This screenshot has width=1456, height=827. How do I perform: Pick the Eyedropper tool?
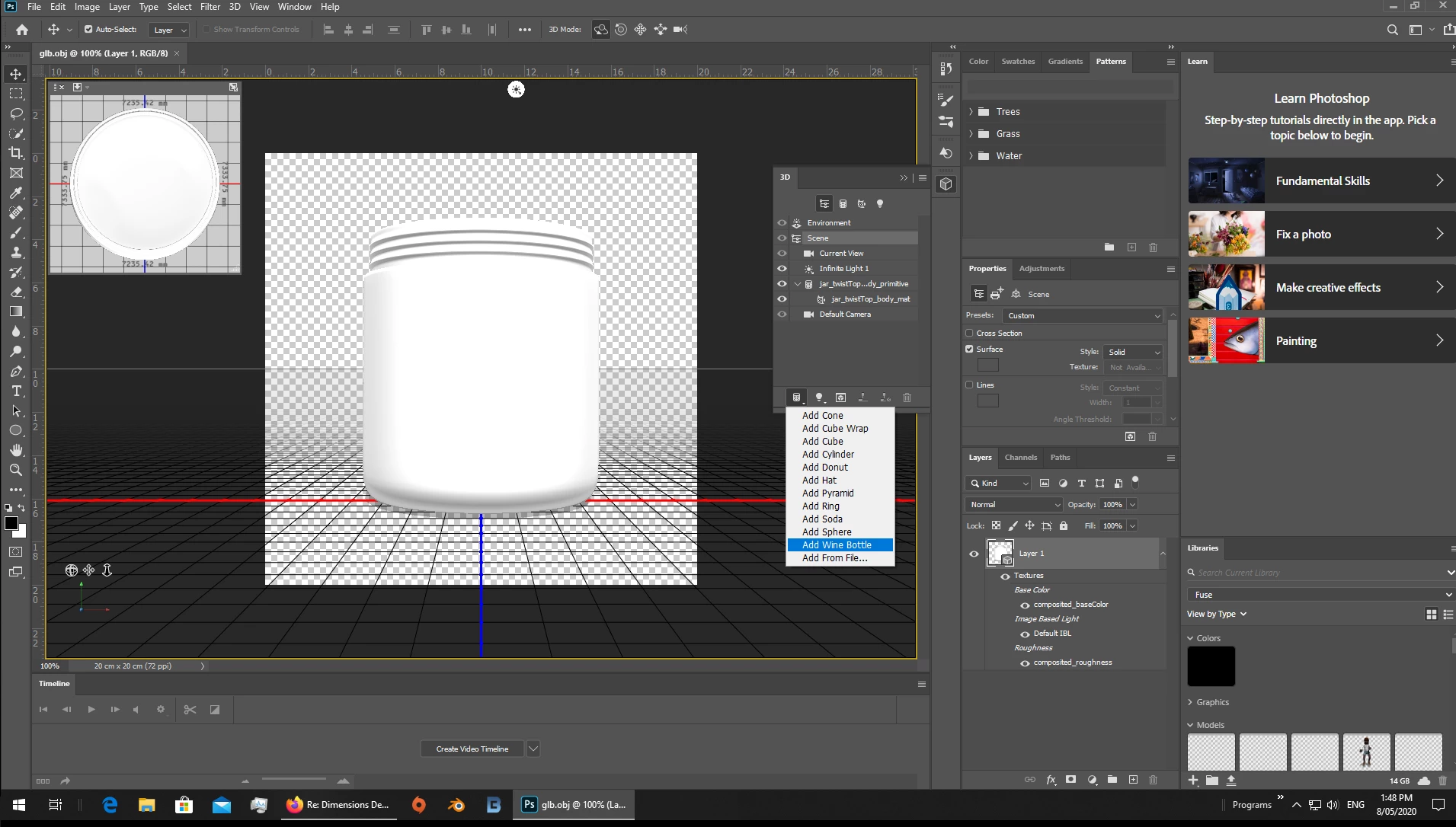pos(16,193)
